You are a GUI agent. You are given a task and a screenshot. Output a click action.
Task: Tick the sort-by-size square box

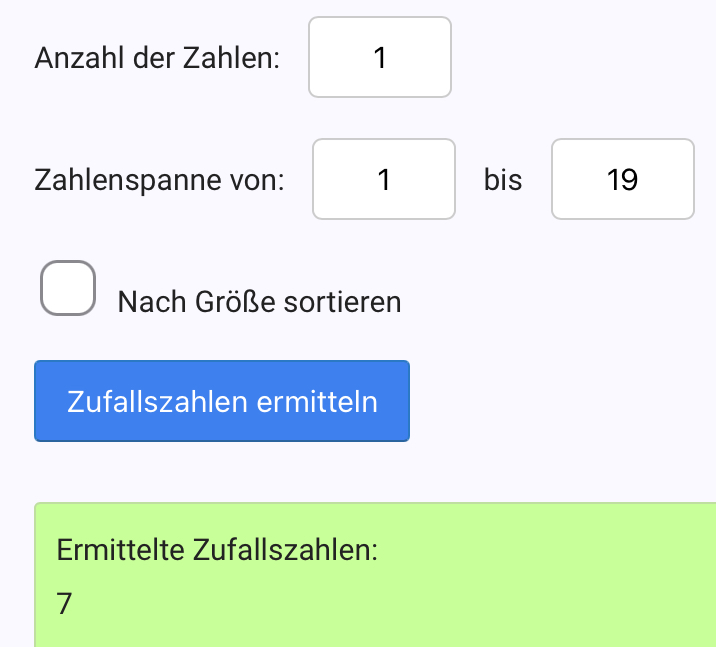point(68,288)
